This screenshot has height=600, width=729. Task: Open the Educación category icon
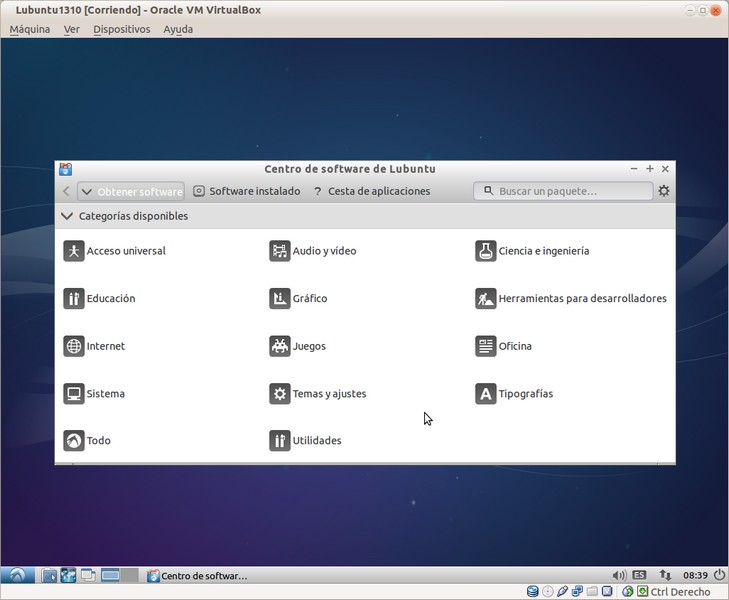[73, 298]
